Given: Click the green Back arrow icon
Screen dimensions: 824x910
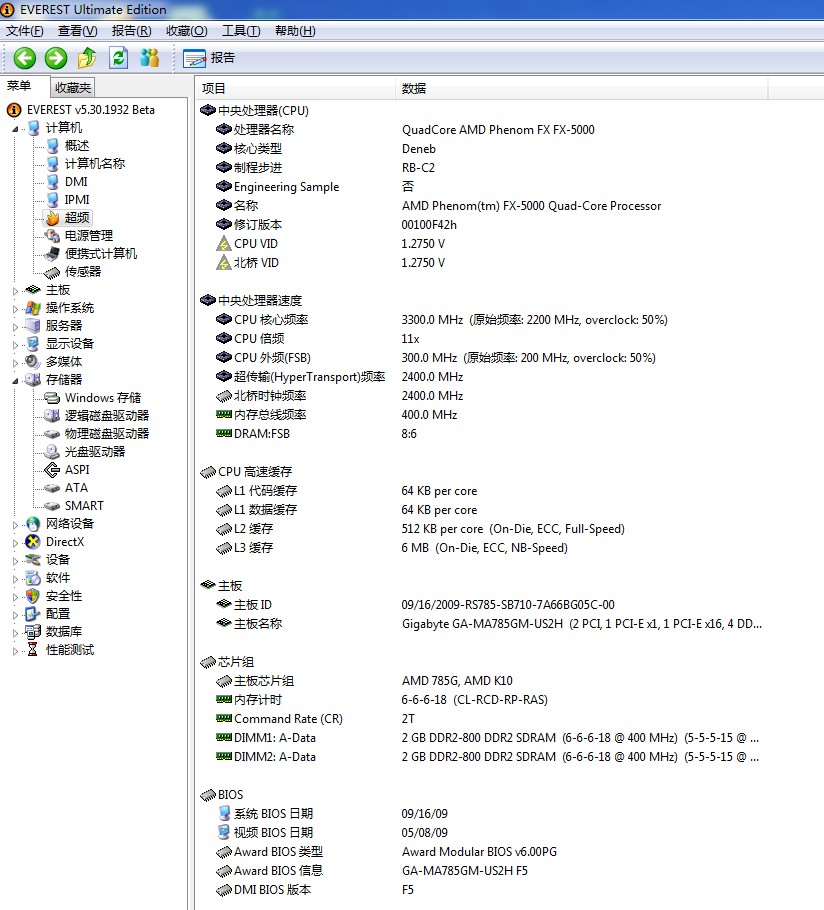Looking at the screenshot, I should click(25, 58).
